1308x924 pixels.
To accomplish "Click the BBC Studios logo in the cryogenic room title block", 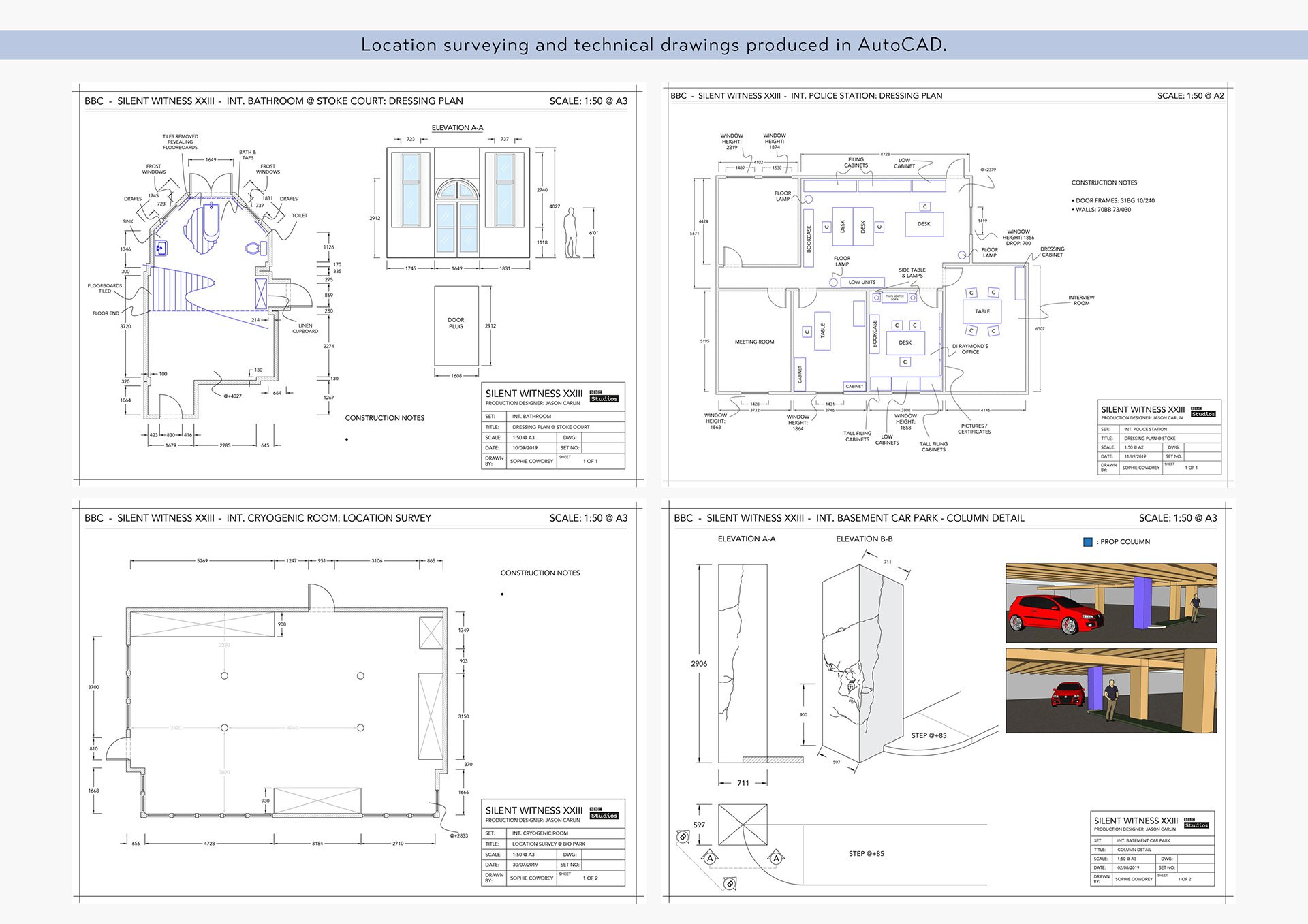I will click(x=604, y=813).
